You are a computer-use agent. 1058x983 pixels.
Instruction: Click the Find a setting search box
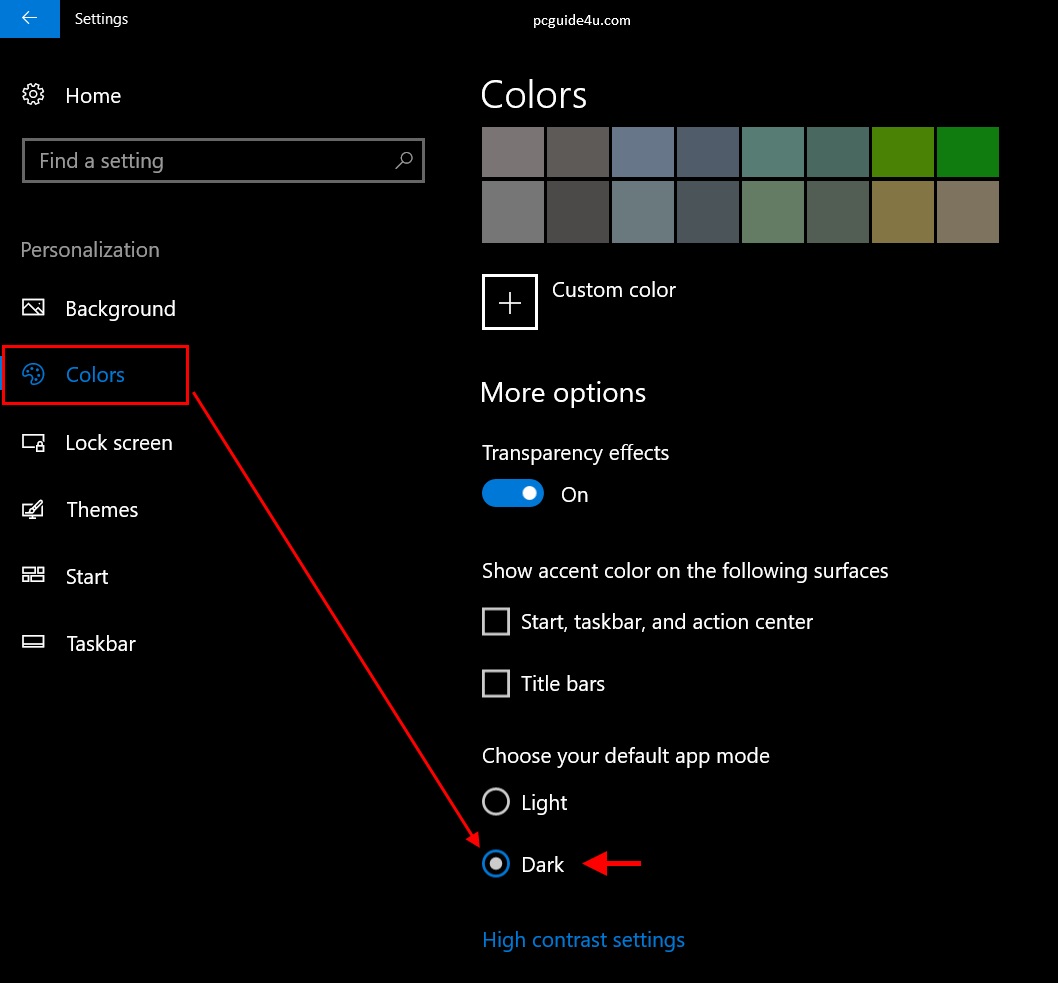click(210, 160)
